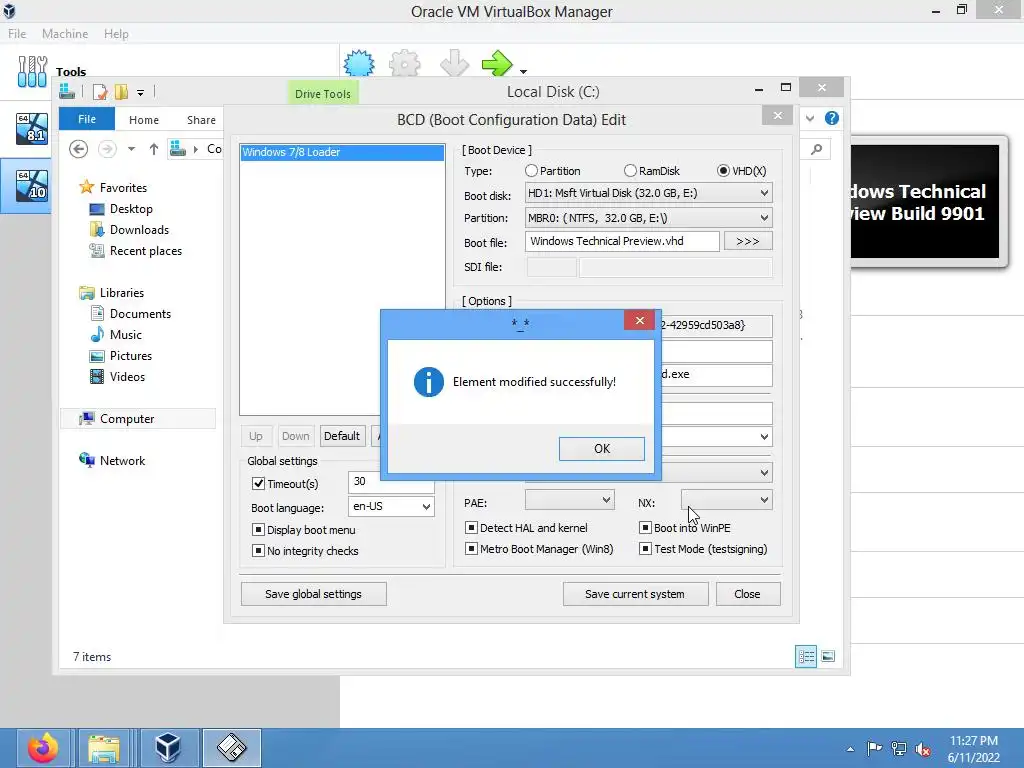Browse boot file with >>> button

point(748,241)
